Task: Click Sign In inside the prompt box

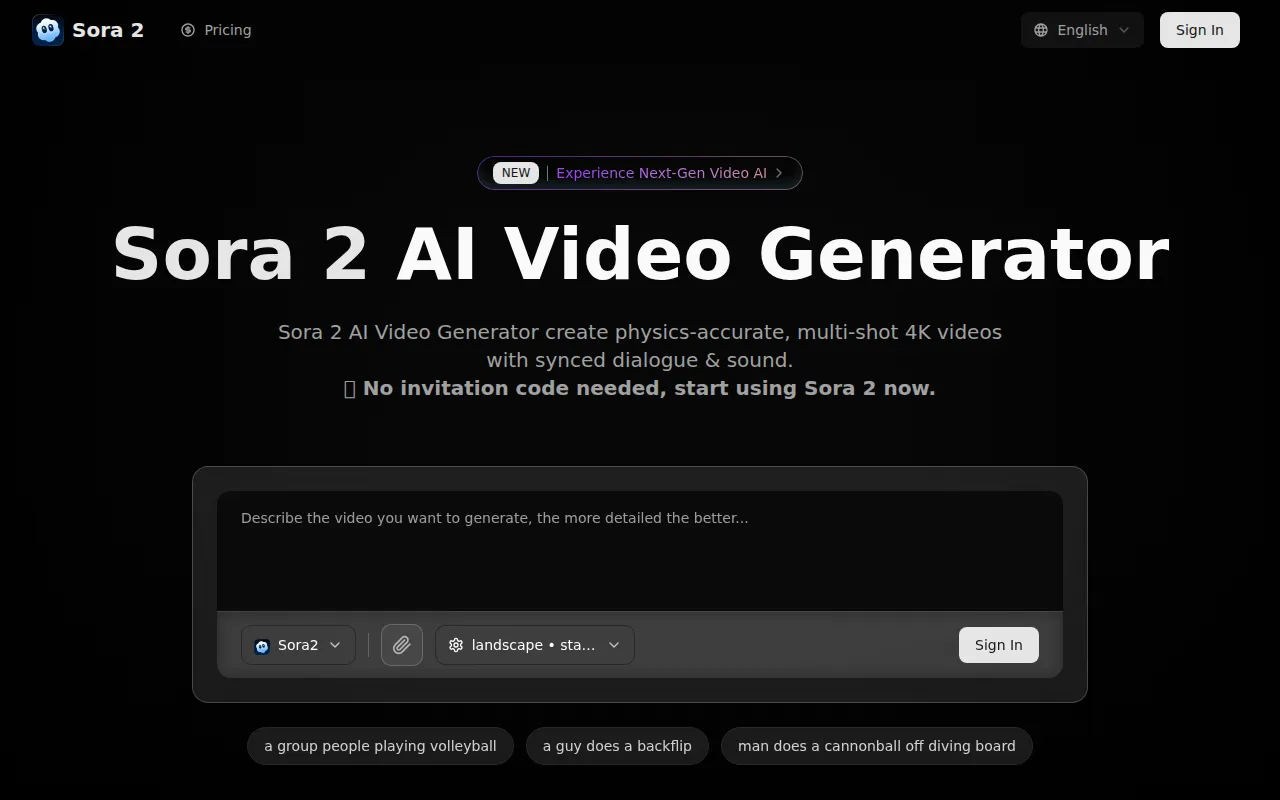Action: coord(998,645)
